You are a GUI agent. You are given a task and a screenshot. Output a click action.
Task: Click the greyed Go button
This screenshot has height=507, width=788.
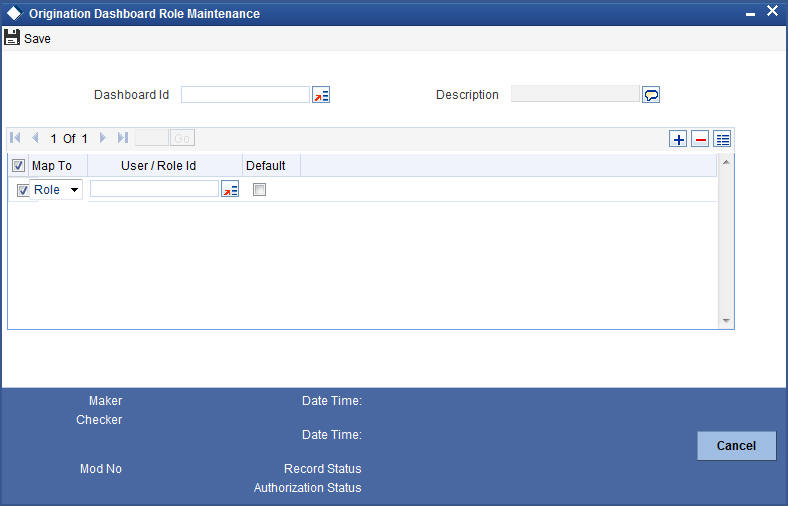click(x=182, y=138)
